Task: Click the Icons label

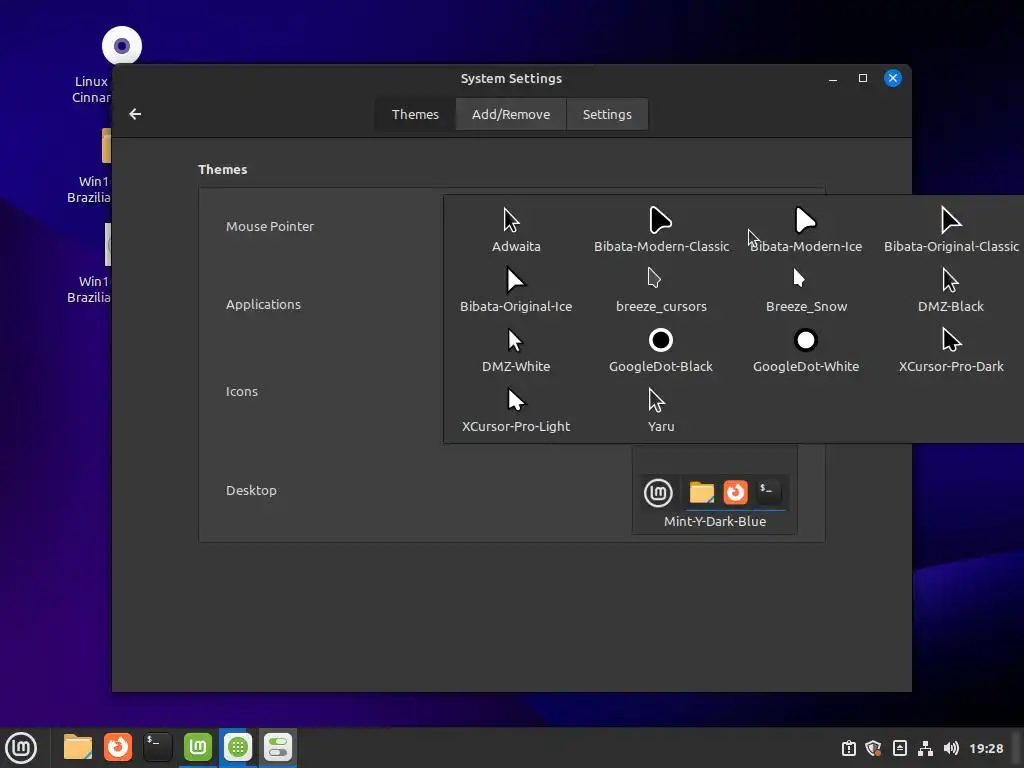Action: coord(242,391)
